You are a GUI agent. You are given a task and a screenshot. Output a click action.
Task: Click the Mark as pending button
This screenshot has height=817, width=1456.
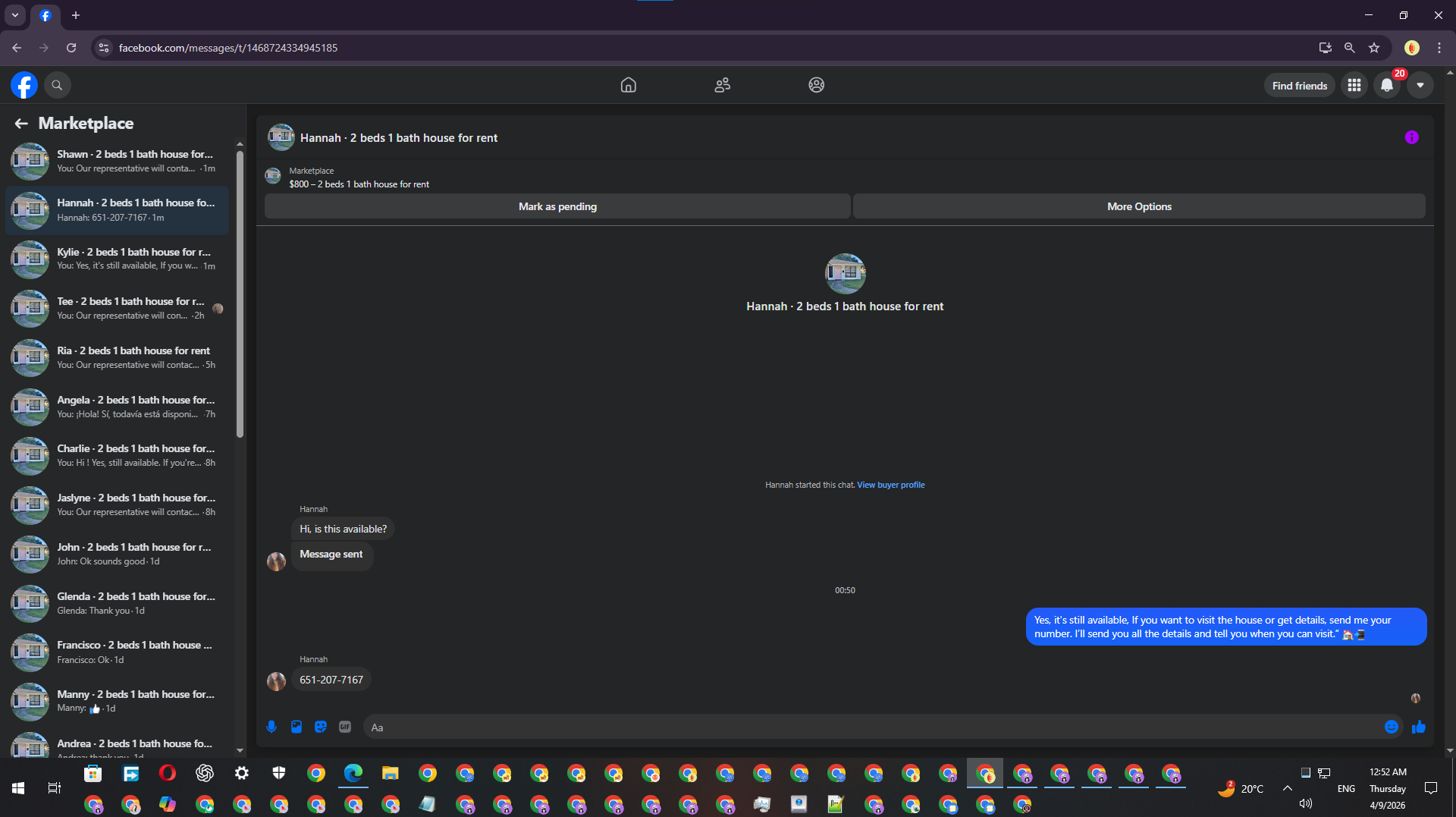[x=557, y=206]
